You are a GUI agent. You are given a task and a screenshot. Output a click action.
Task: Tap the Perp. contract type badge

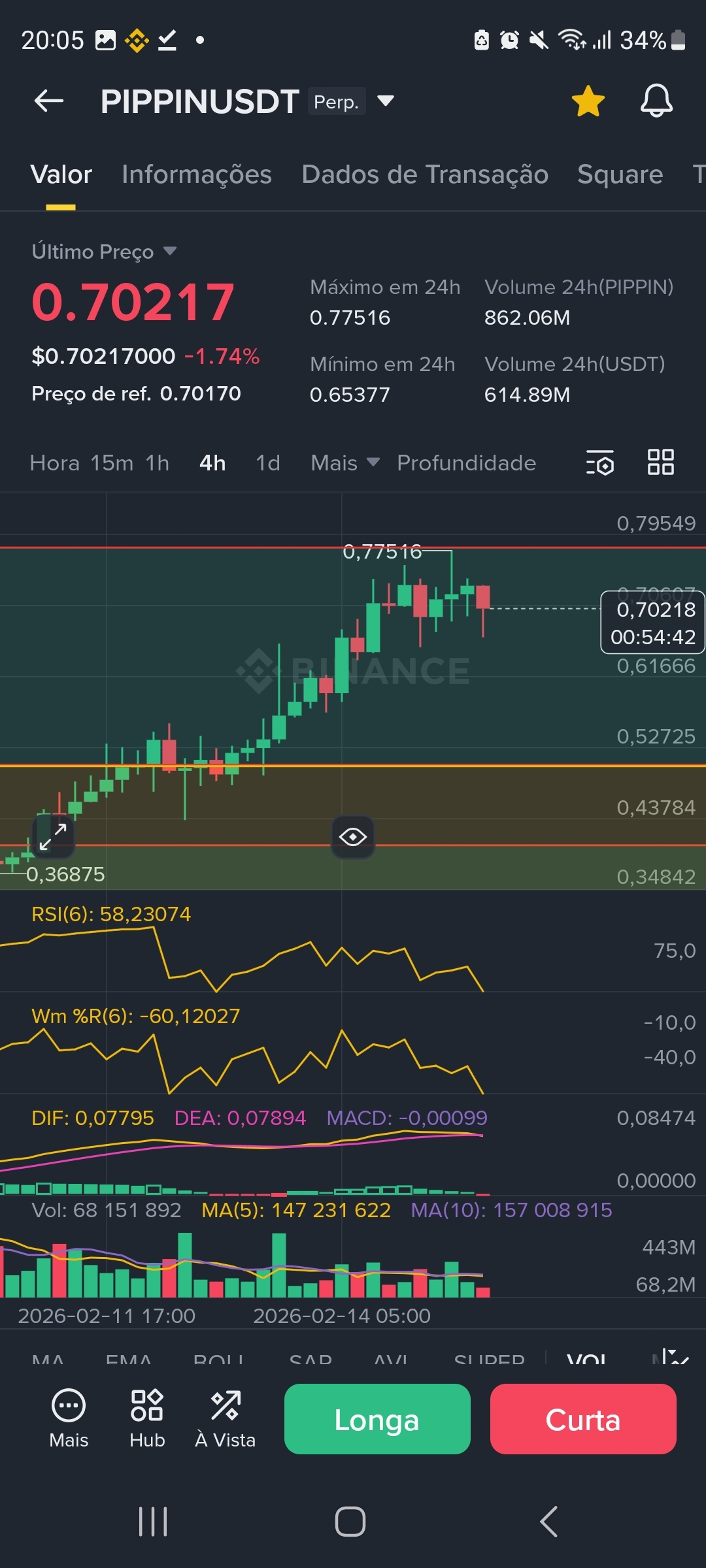pyautogui.click(x=337, y=101)
